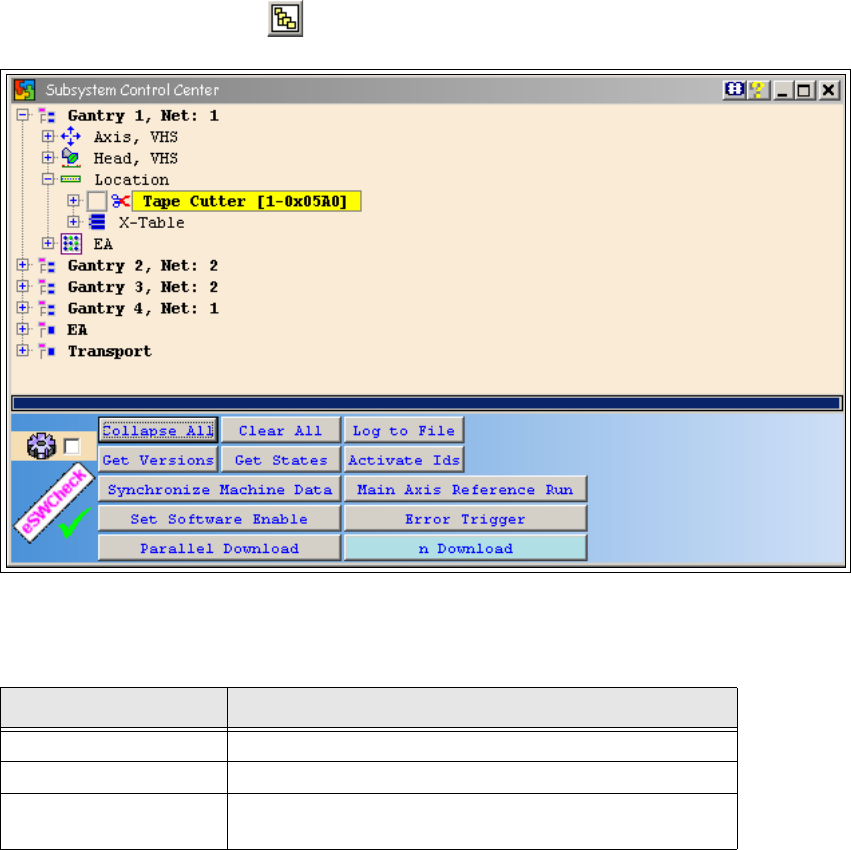The width and height of the screenshot is (851, 850).
Task: Click the Get States button
Action: (x=281, y=460)
